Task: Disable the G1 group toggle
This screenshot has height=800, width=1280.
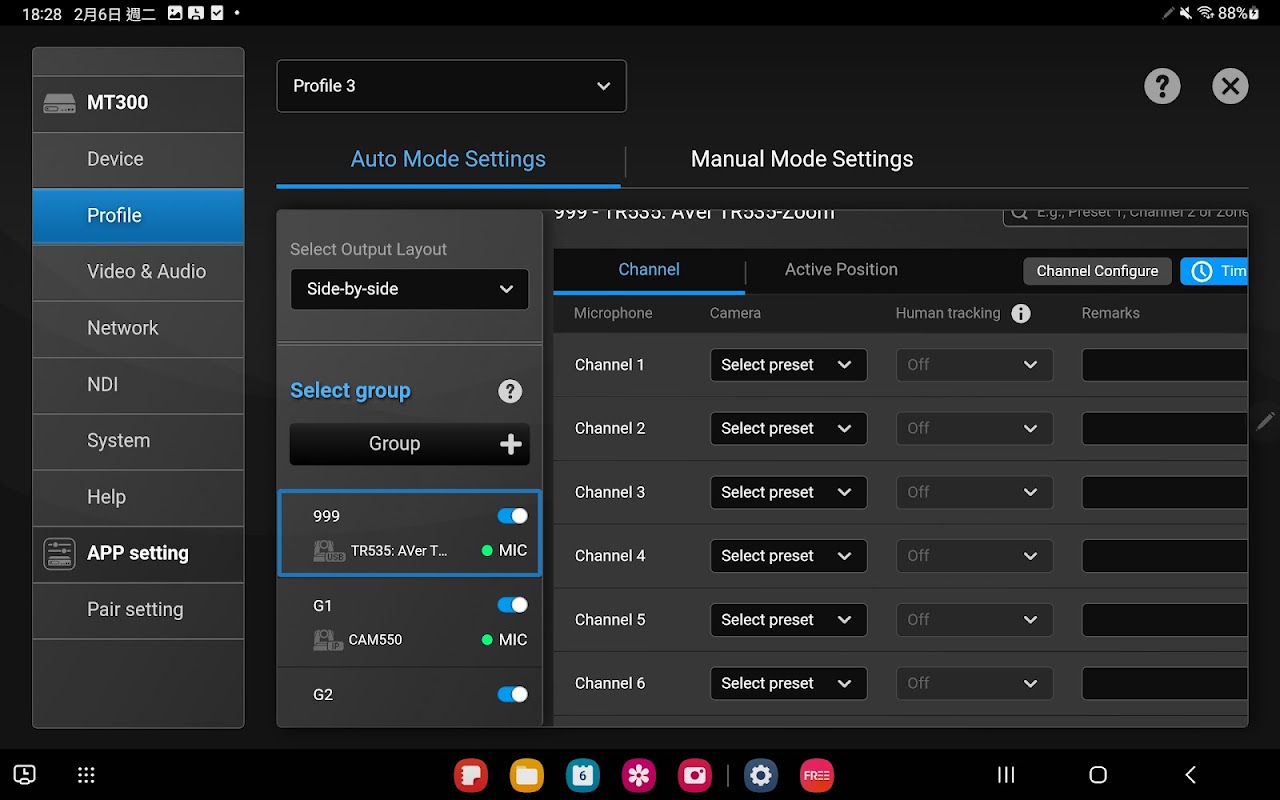Action: [x=512, y=605]
